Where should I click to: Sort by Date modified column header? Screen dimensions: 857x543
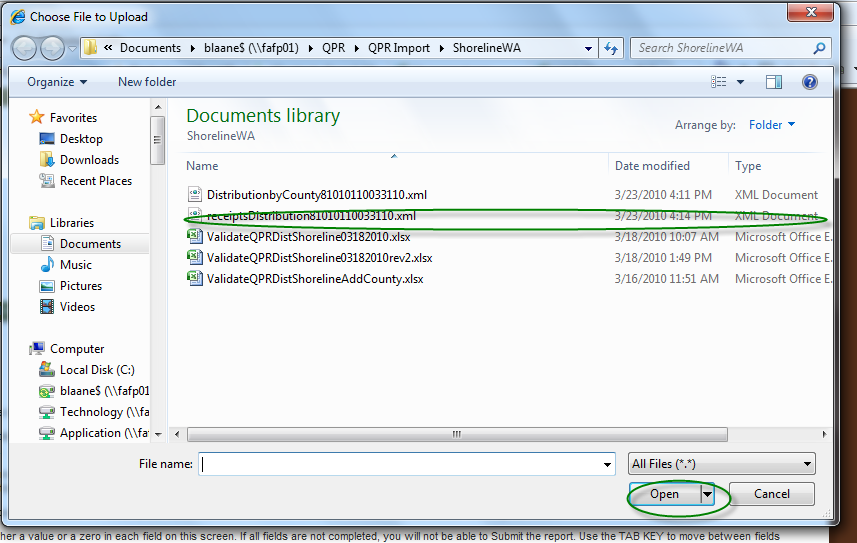point(651,166)
